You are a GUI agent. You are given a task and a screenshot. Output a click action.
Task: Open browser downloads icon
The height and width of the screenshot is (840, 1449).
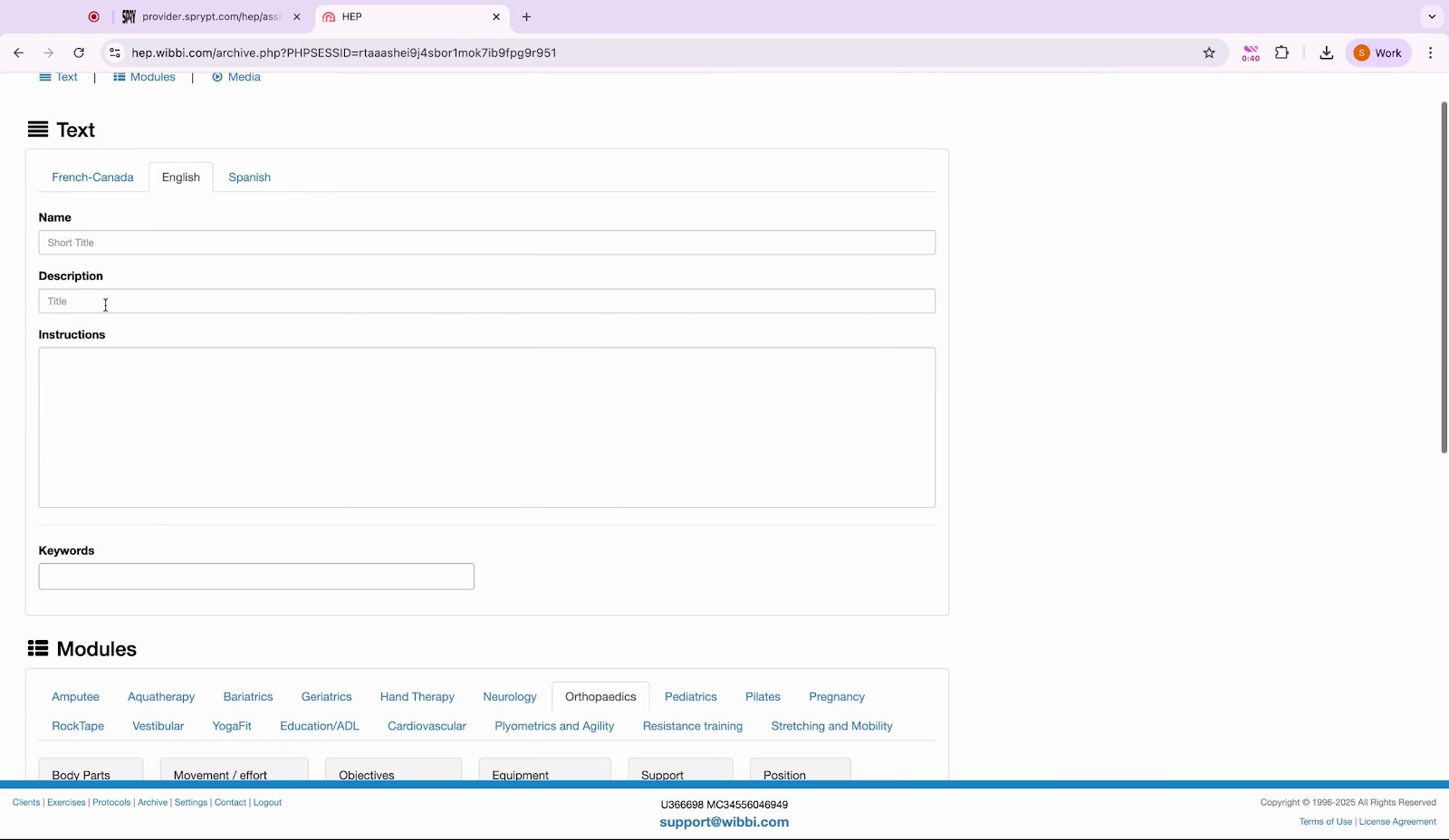[x=1327, y=53]
